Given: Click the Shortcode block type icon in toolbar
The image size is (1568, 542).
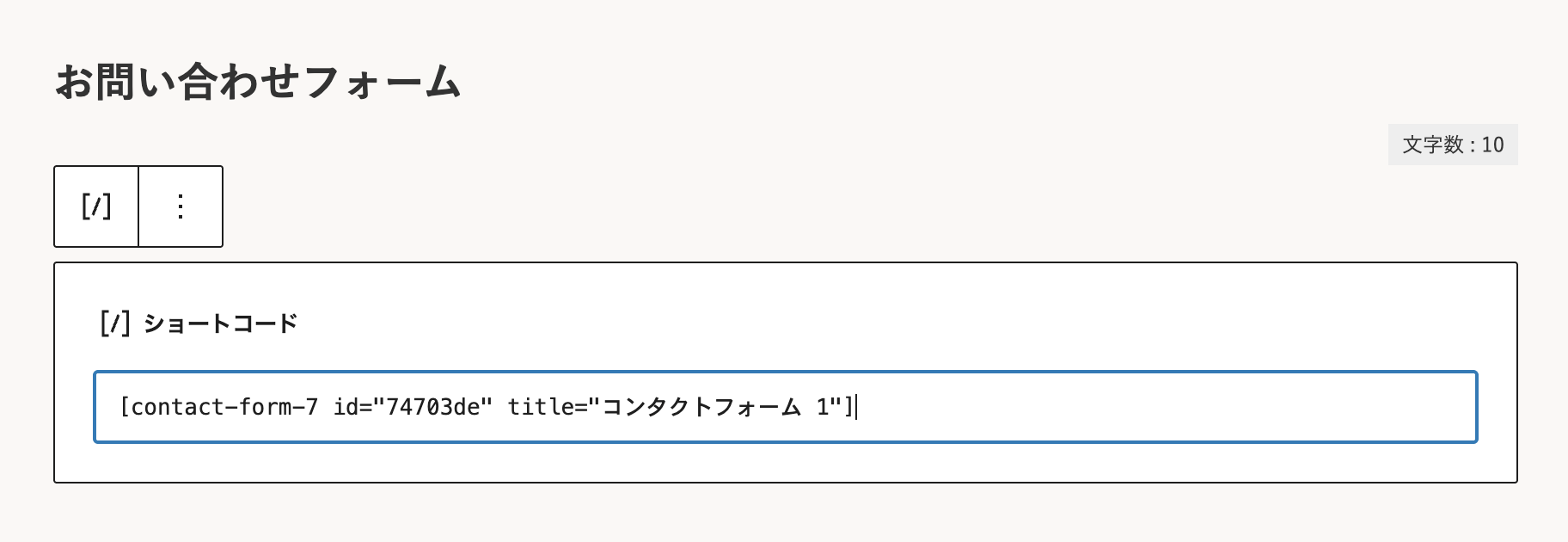Looking at the screenshot, I should coord(96,206).
